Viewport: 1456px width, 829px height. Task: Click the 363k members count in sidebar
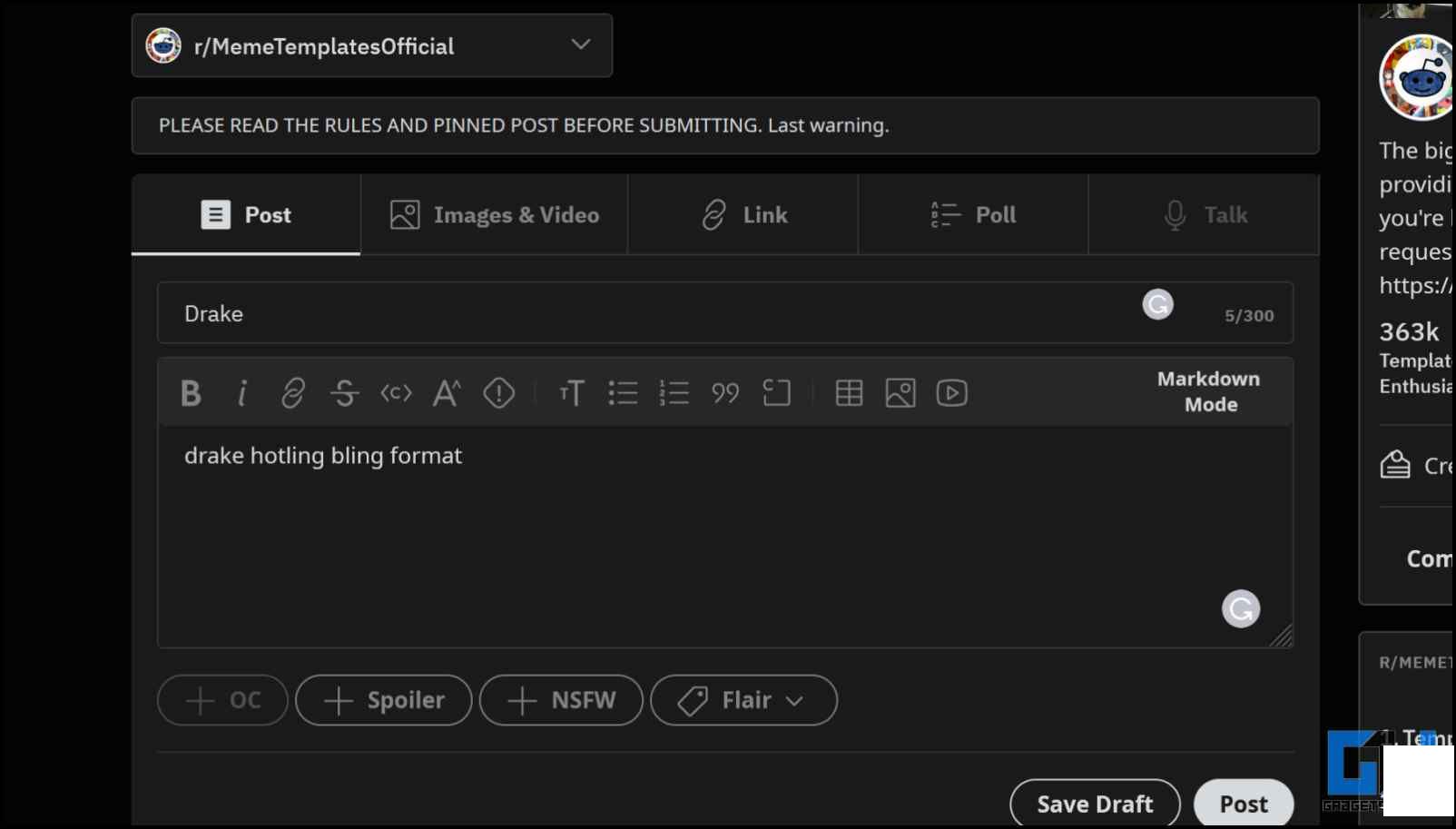click(x=1409, y=331)
